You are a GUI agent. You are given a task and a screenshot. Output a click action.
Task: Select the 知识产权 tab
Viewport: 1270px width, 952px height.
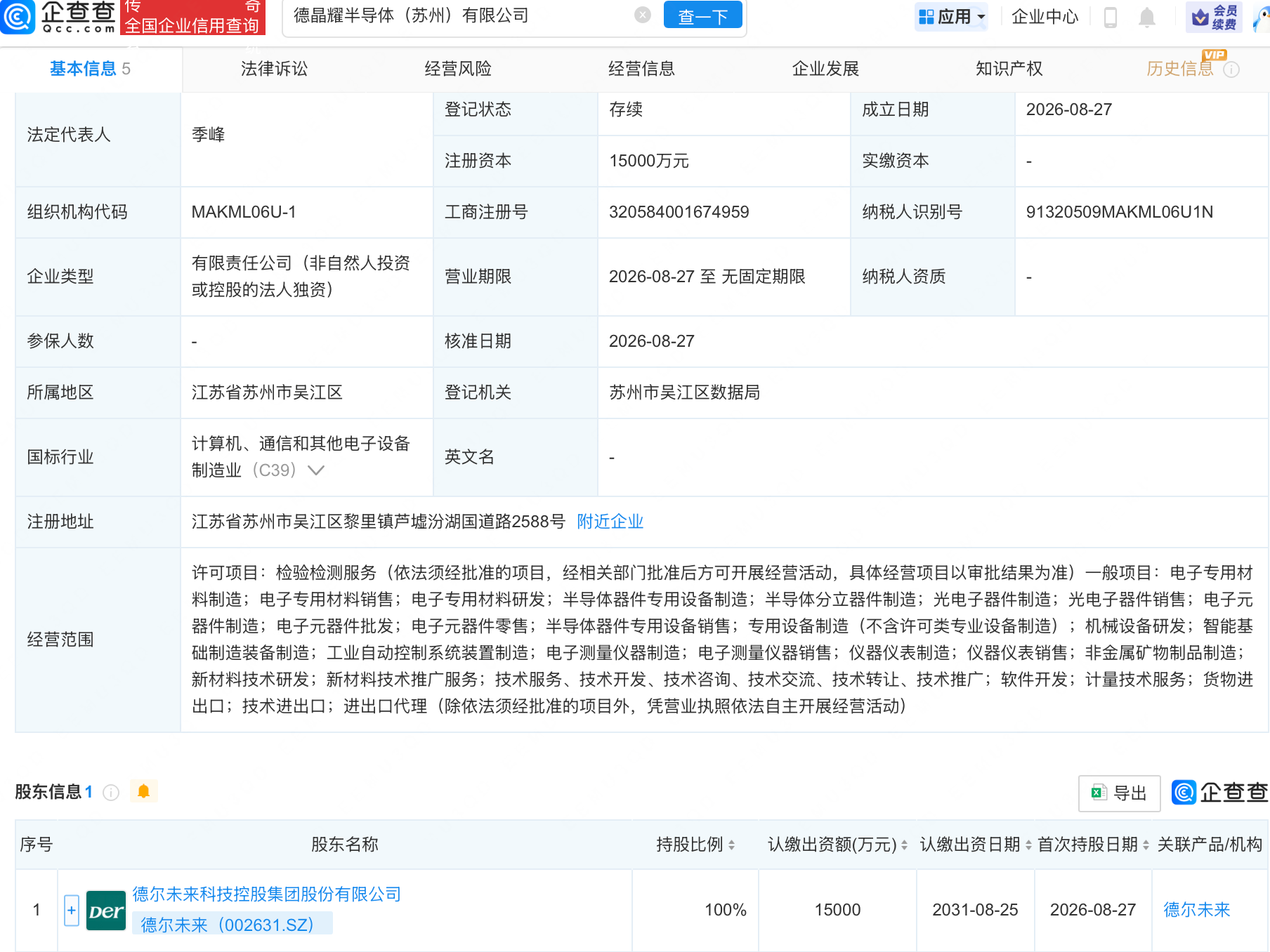1009,69
